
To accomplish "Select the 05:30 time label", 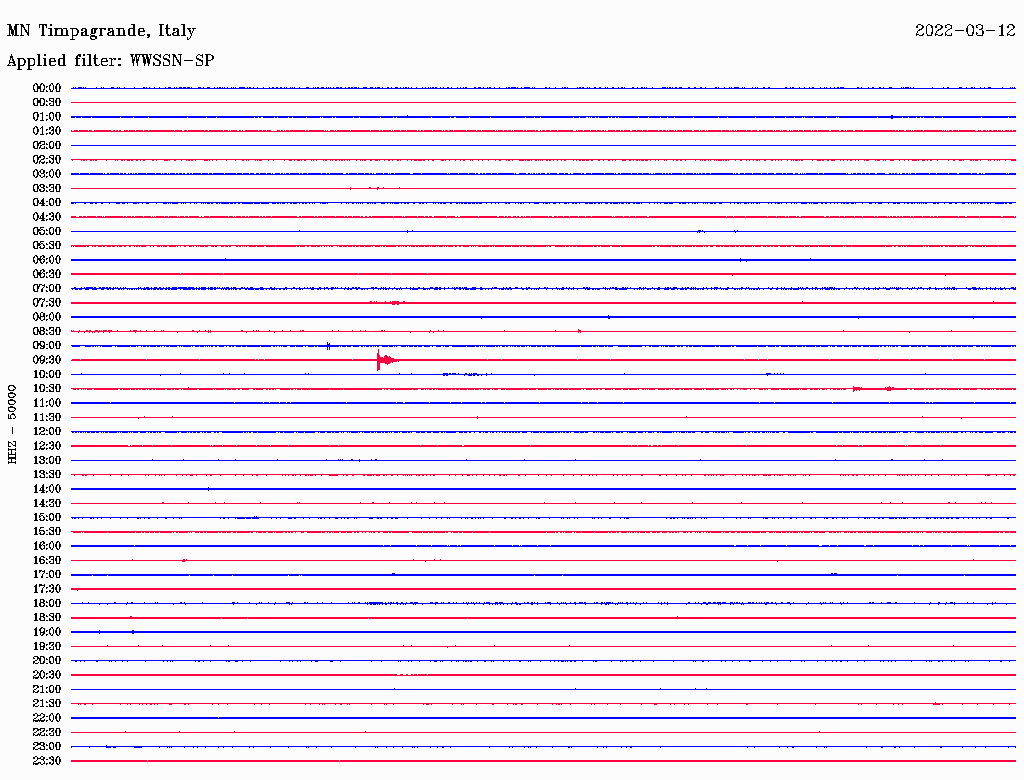I will click(x=47, y=246).
